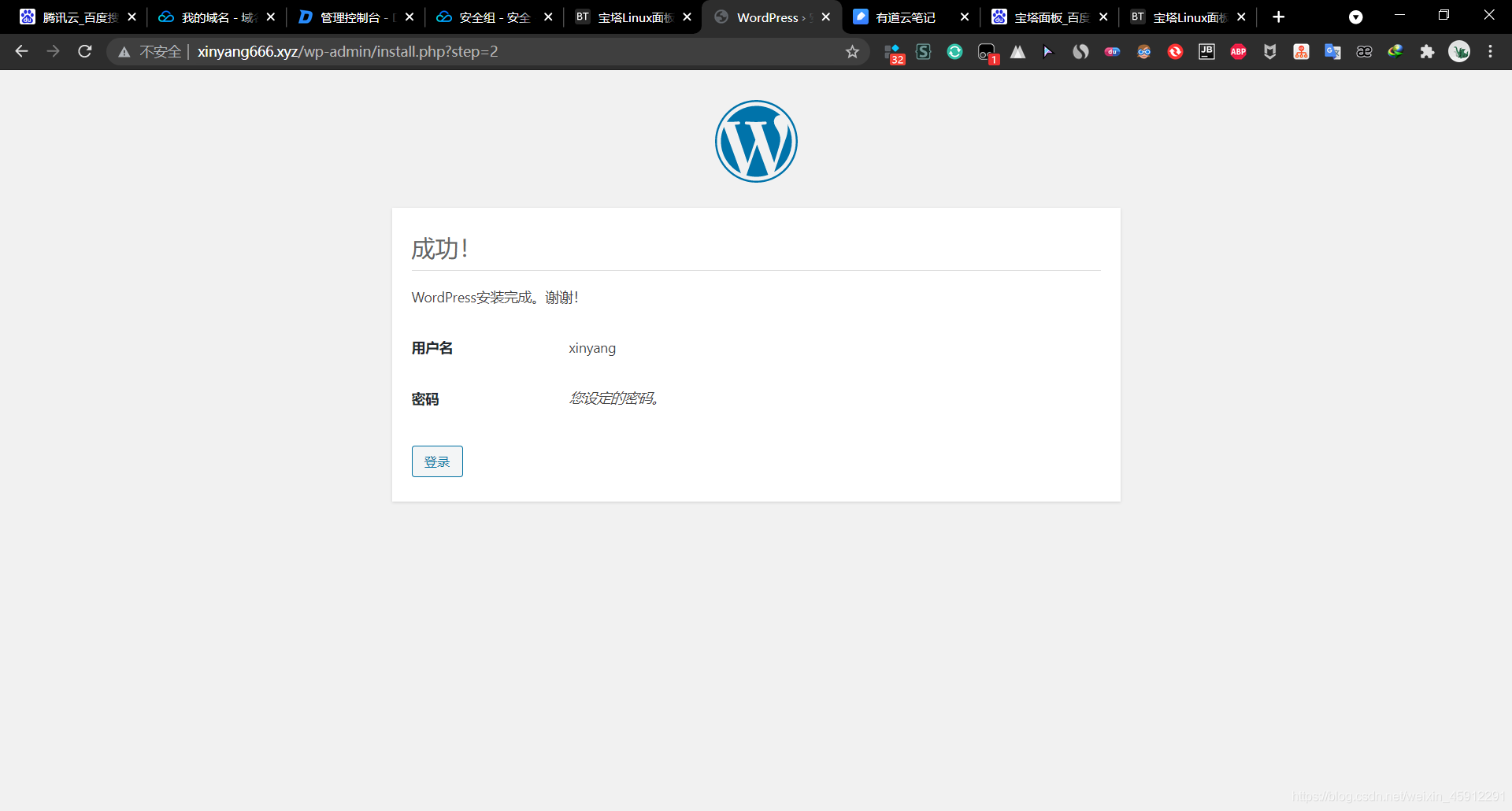Click the green circular refresh extension icon

tap(954, 51)
